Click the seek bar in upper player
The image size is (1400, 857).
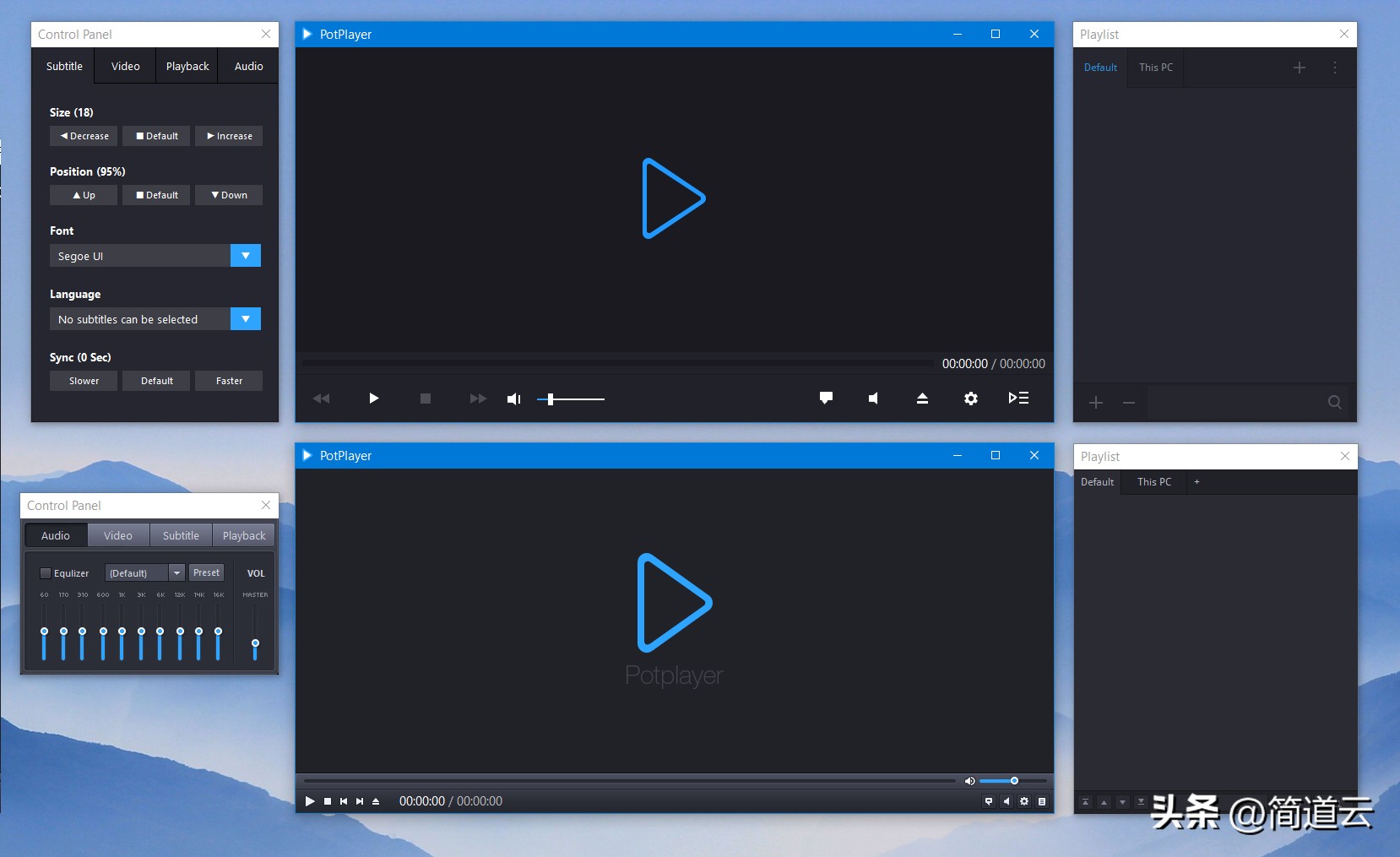click(x=616, y=364)
